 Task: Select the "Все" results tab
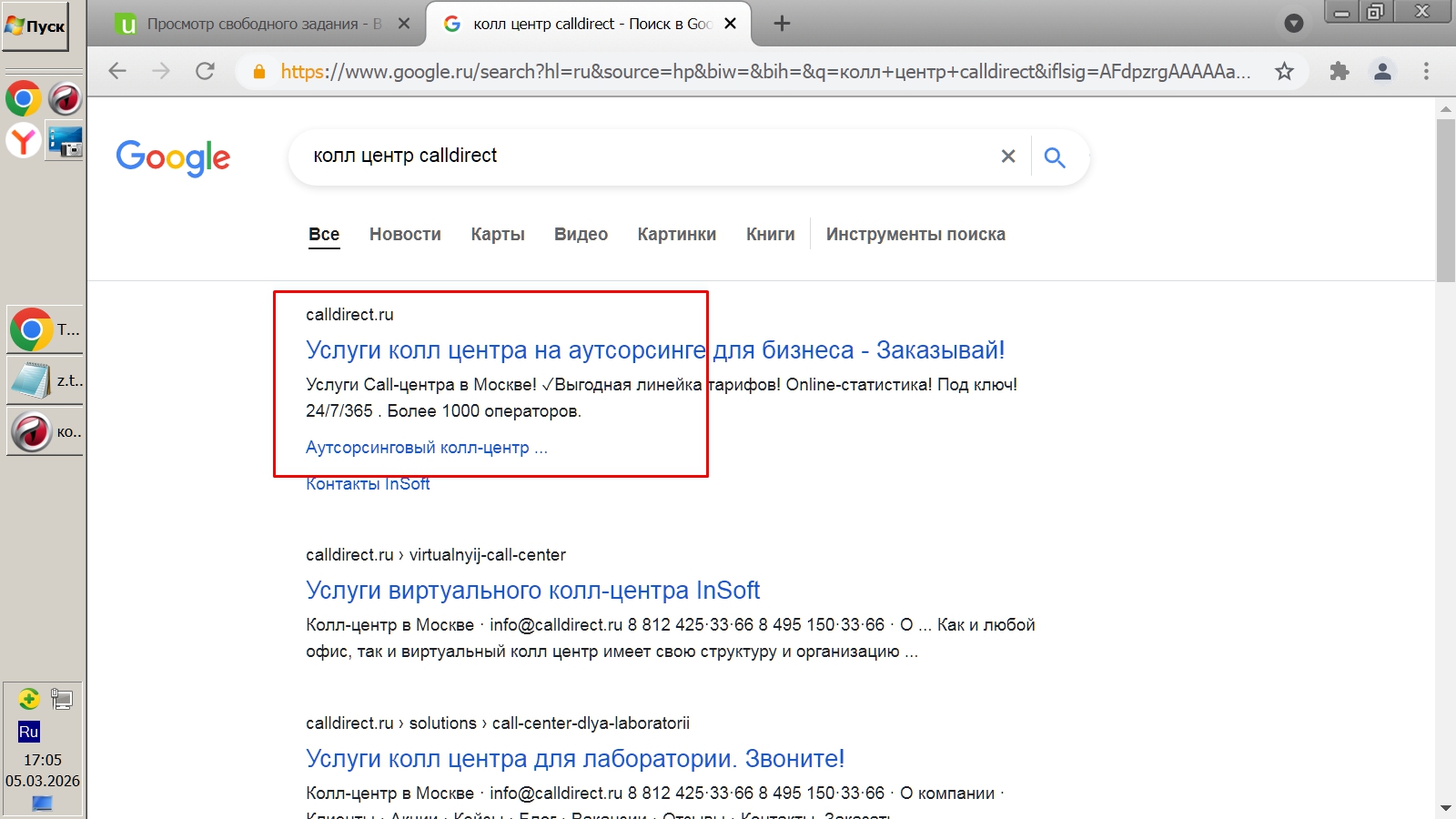click(x=324, y=235)
